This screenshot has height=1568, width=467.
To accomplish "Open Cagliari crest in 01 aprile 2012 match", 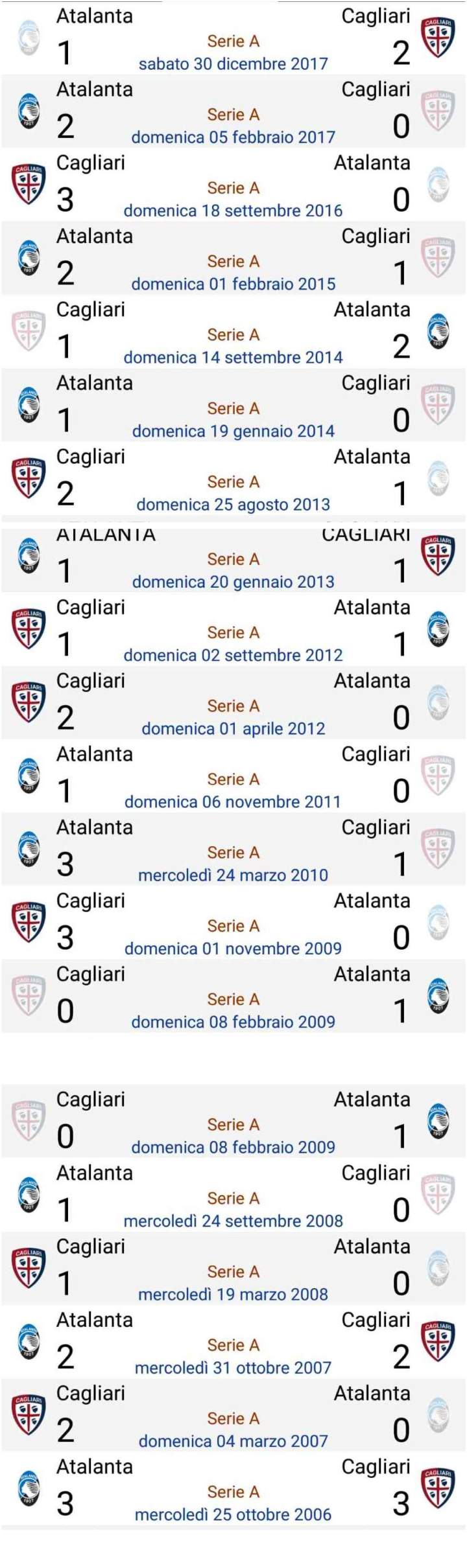I will coord(29,702).
